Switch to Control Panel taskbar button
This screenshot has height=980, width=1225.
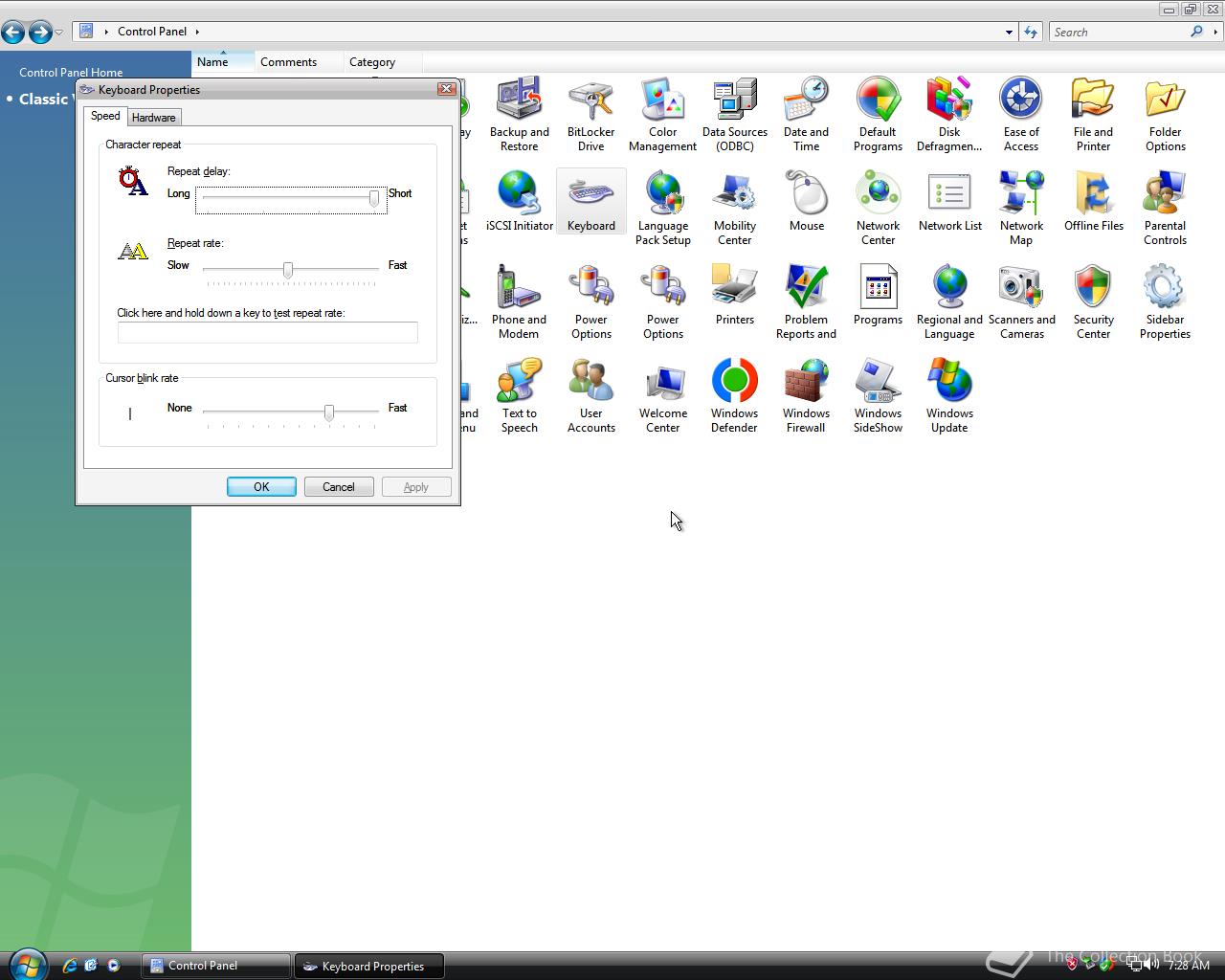(x=216, y=966)
